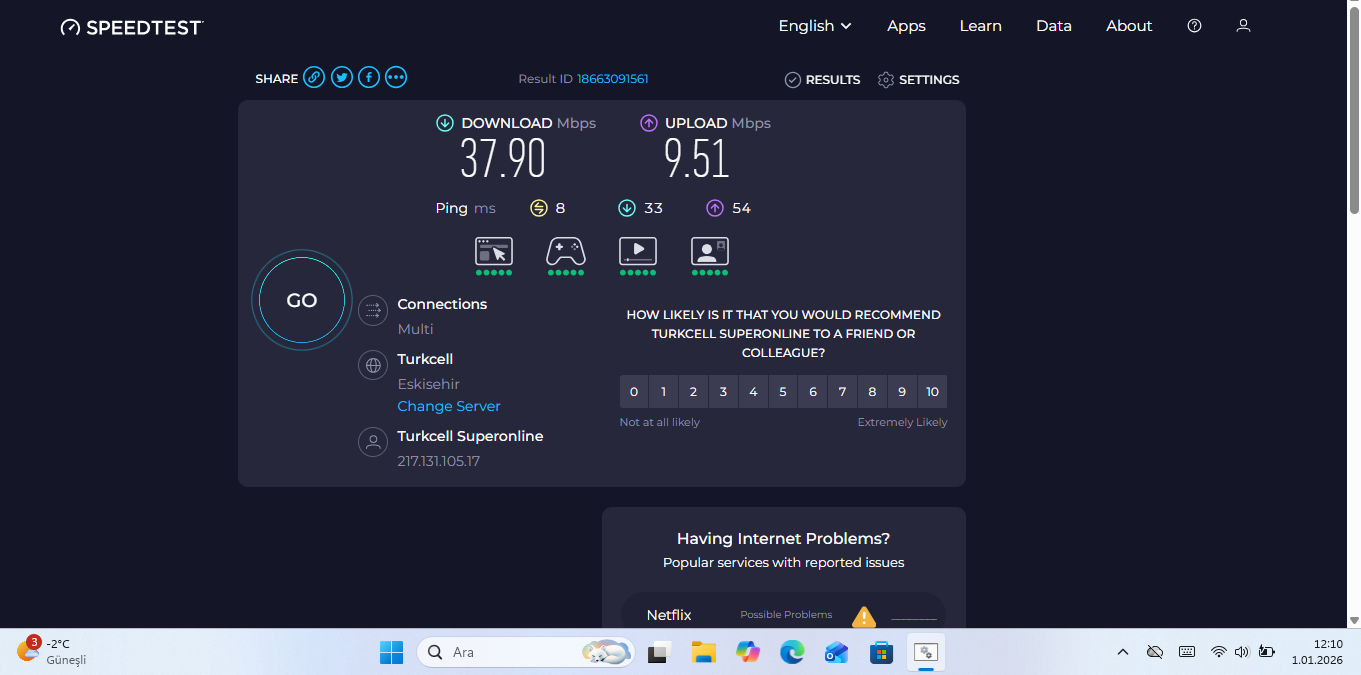1361x675 pixels.
Task: Click the upload latency icon showing 54
Action: 715,208
